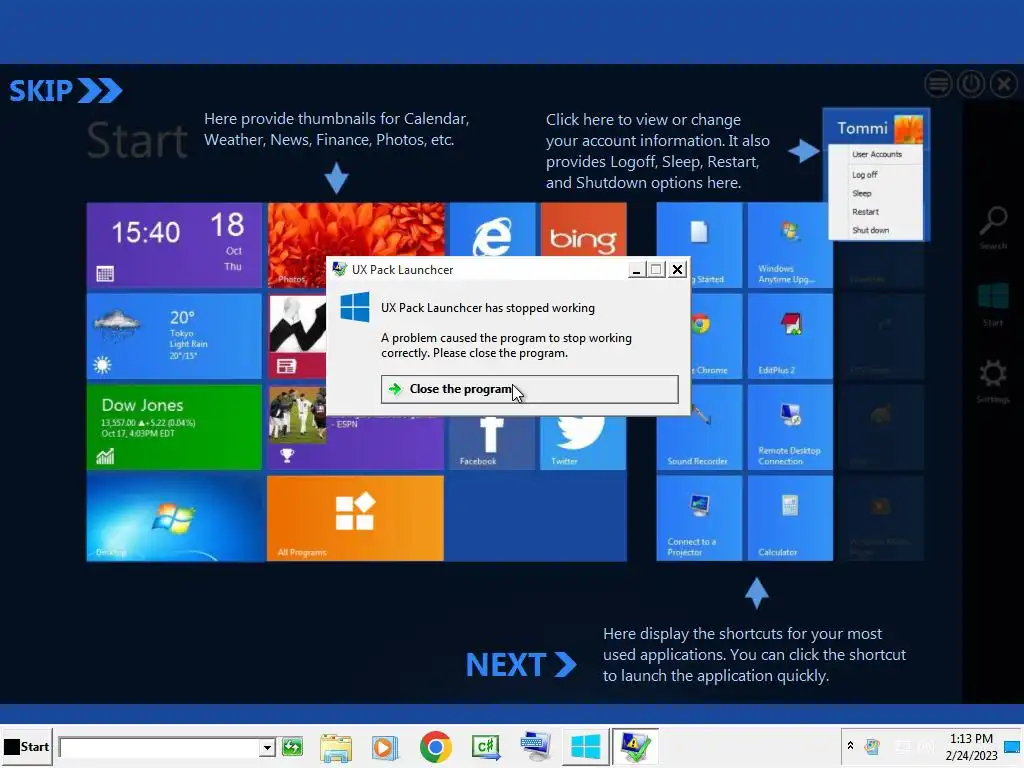Click the circular X icon at top right
This screenshot has height=768, width=1024.
(1004, 84)
